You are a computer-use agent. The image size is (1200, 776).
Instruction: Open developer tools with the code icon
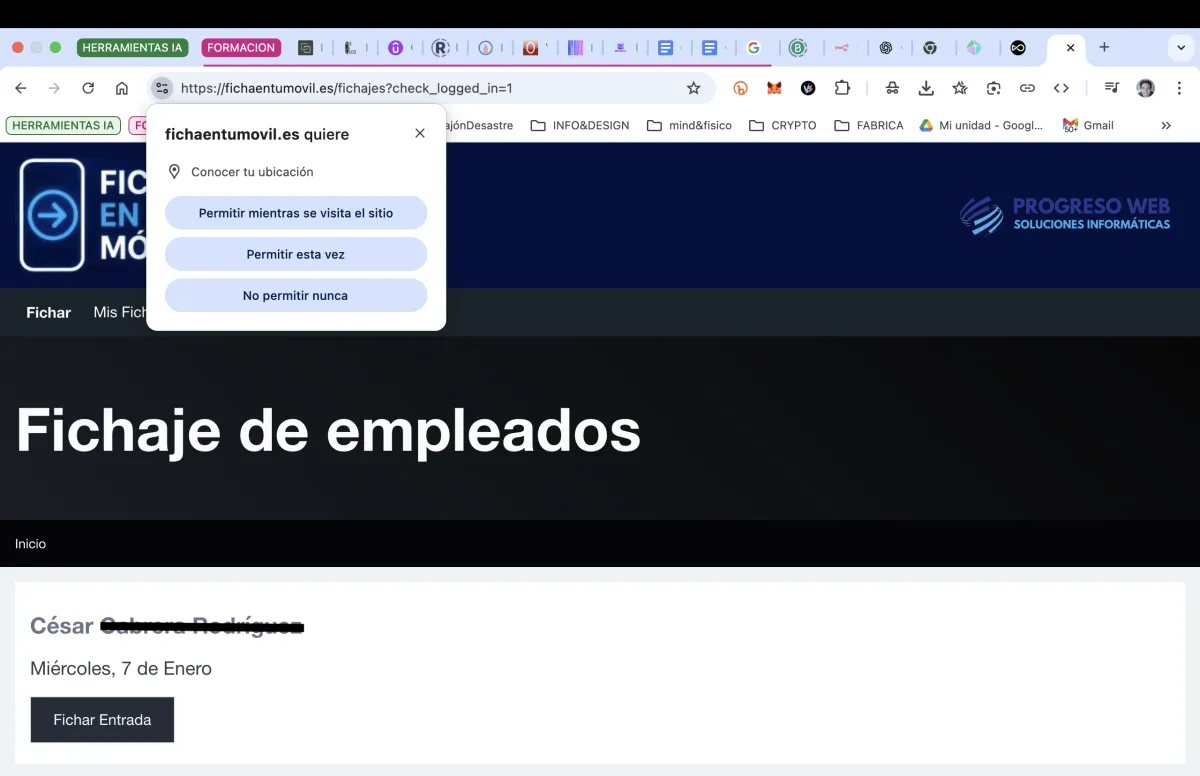[1062, 88]
